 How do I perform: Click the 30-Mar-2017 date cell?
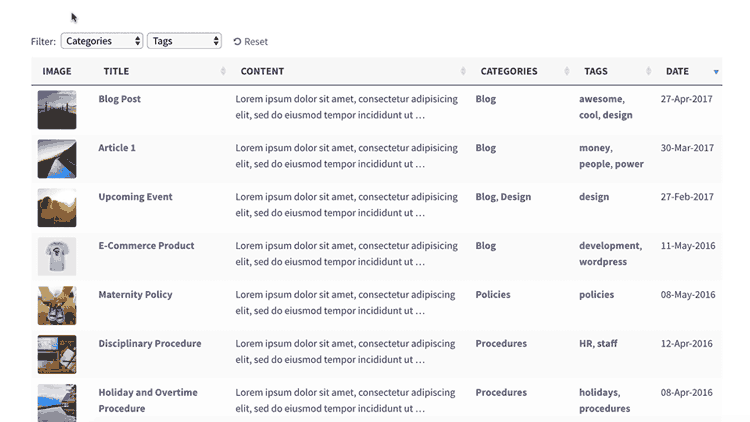(687, 148)
